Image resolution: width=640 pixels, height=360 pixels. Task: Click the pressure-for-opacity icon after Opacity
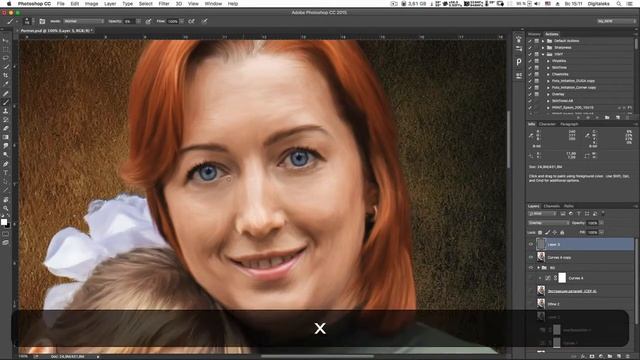(148, 21)
